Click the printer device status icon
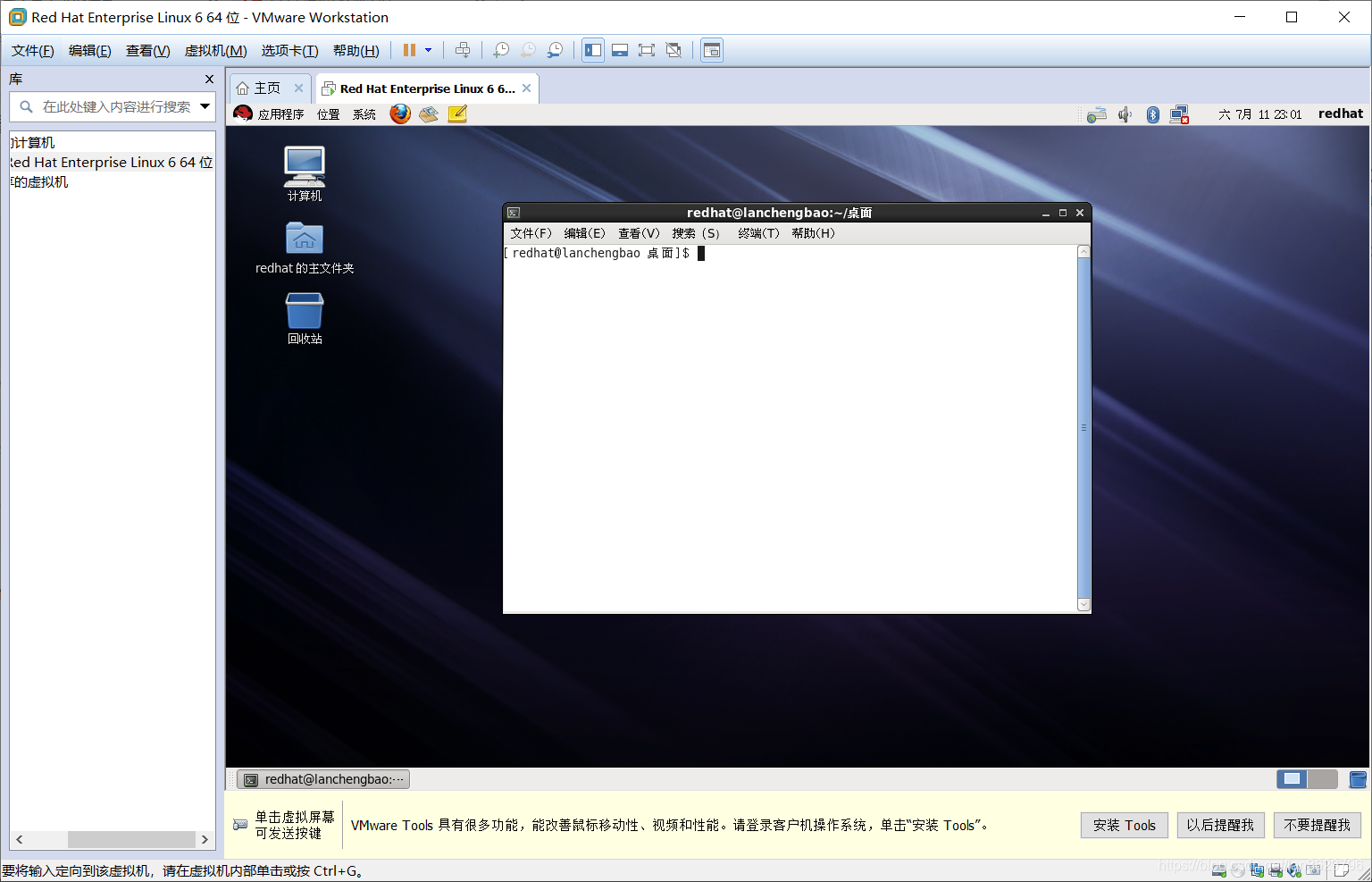 1276,869
